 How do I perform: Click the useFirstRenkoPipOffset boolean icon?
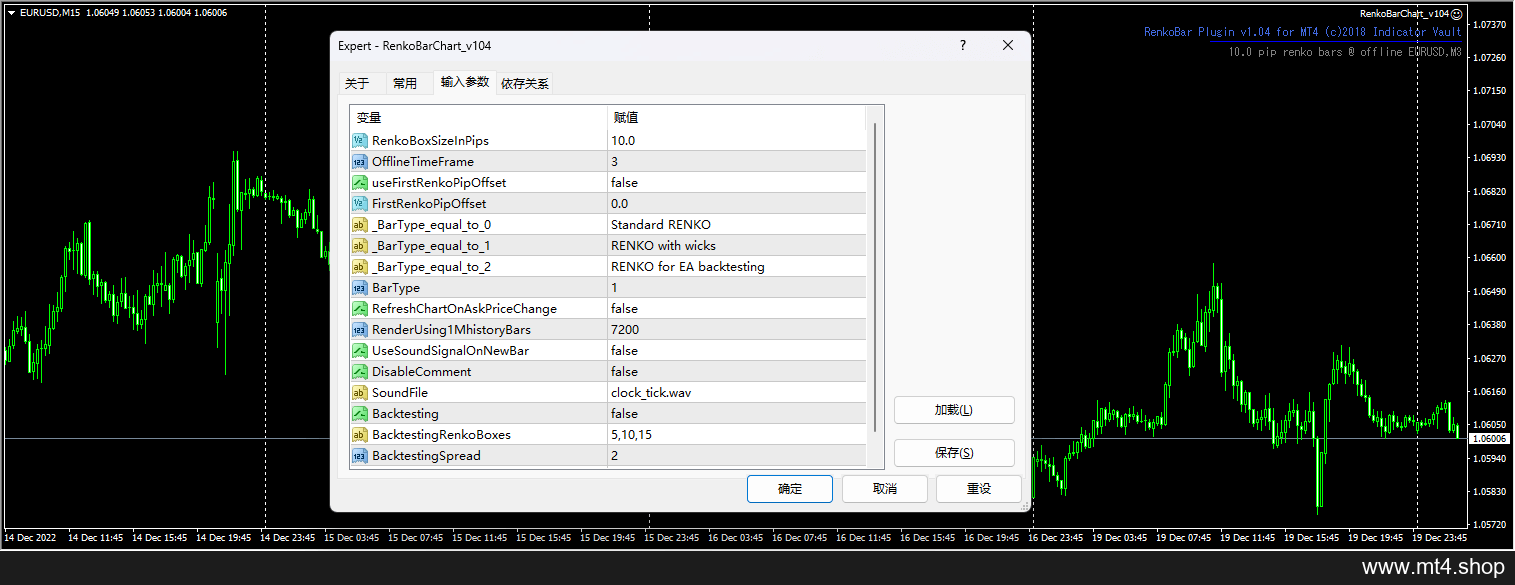(360, 183)
